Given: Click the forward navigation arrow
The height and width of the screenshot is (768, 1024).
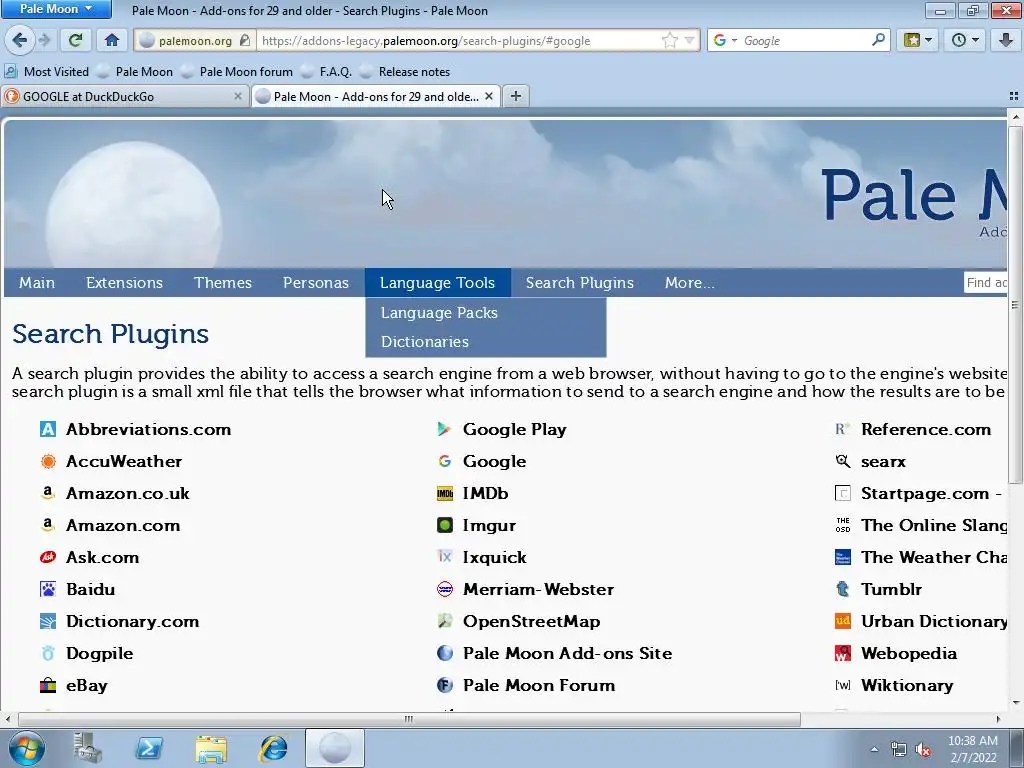Looking at the screenshot, I should click(44, 40).
